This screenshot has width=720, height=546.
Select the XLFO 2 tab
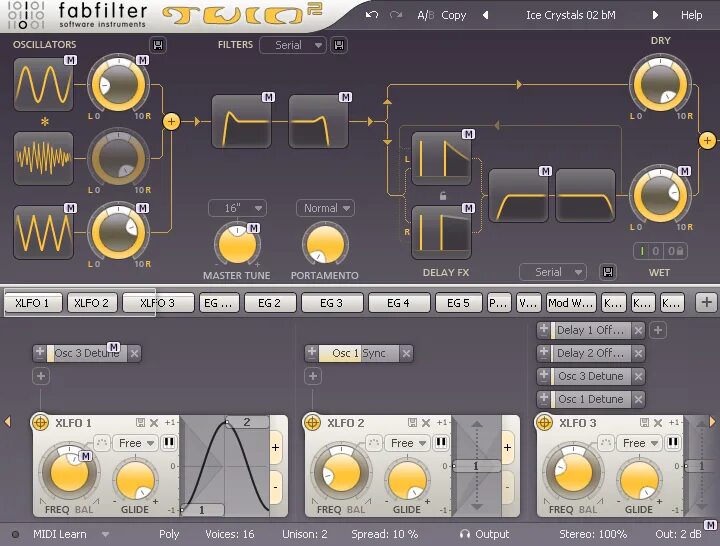92,303
